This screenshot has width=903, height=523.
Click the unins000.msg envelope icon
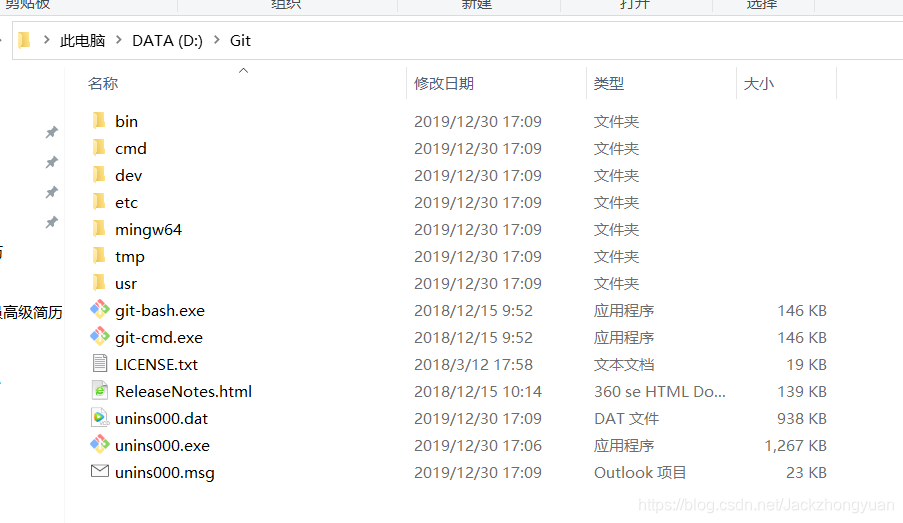(x=100, y=471)
